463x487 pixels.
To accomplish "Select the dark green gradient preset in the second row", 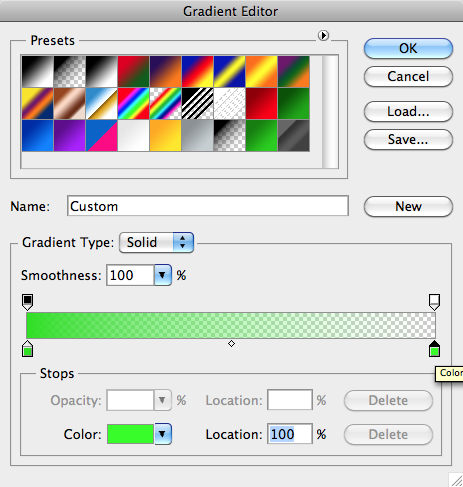I will pyautogui.click(x=293, y=103).
